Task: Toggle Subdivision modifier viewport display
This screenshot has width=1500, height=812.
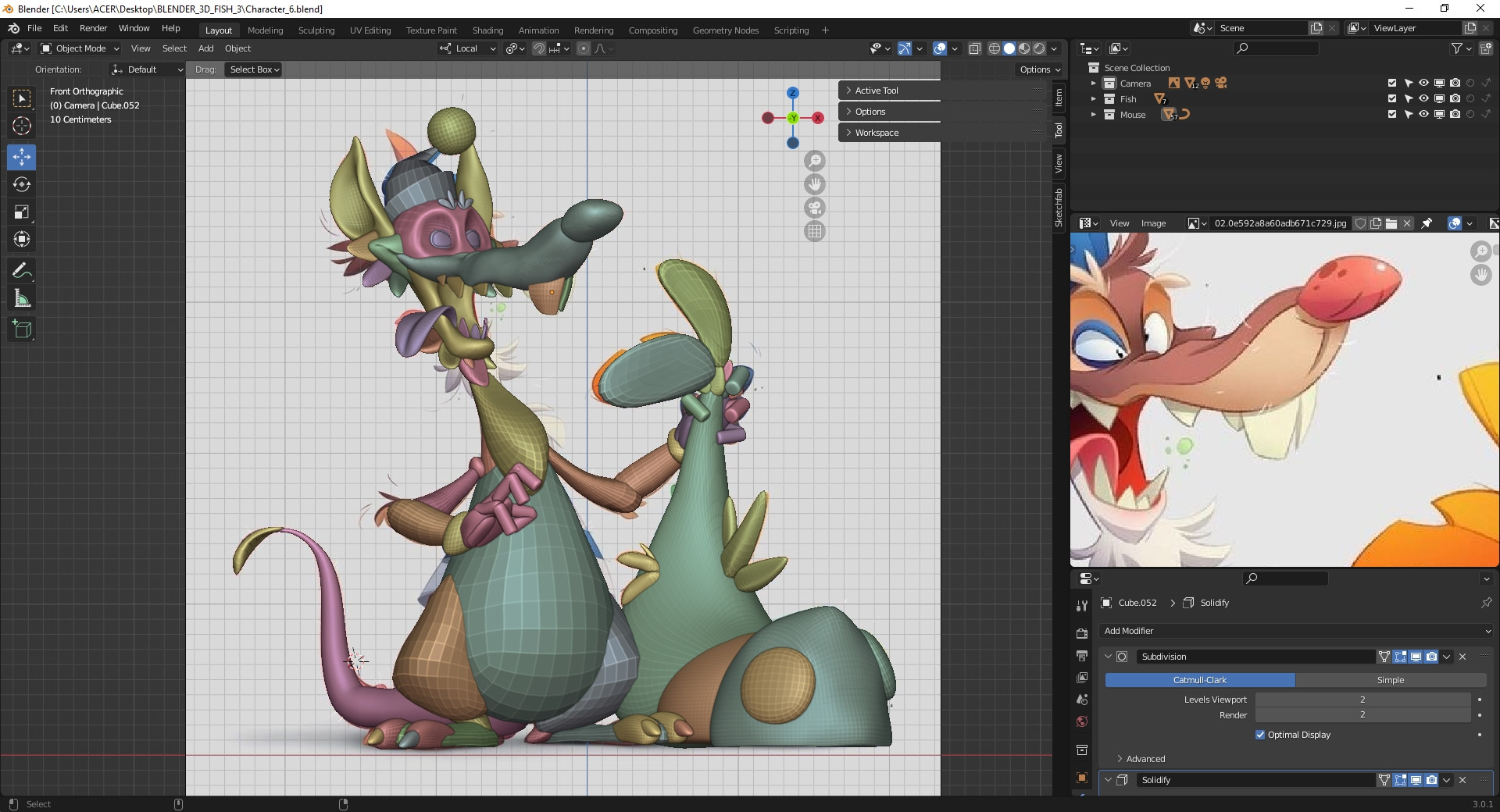Action: [1416, 657]
